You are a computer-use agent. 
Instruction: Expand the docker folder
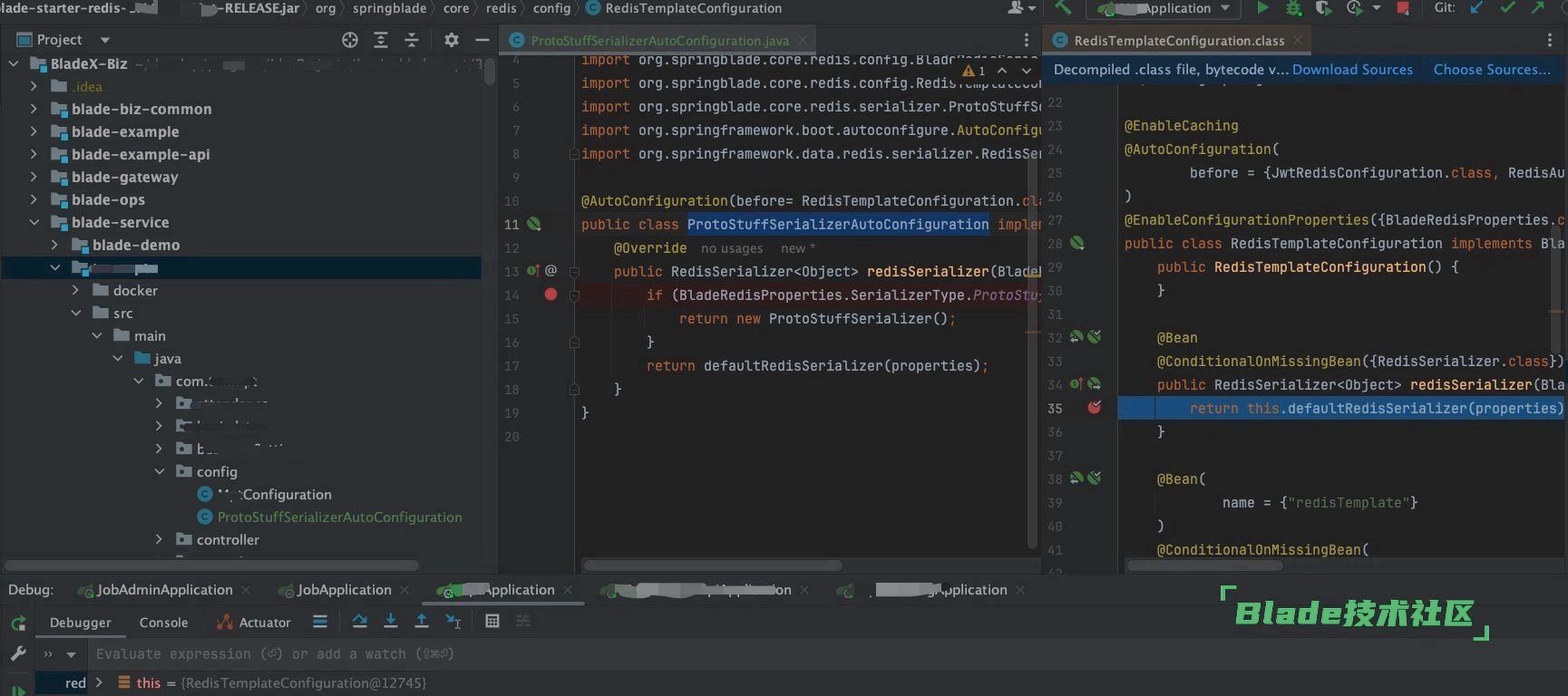point(75,290)
